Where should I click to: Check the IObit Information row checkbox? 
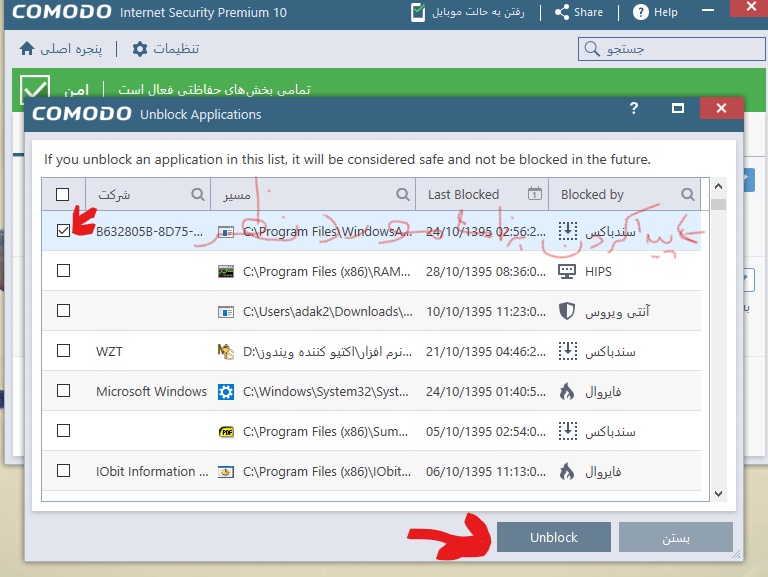[x=63, y=471]
